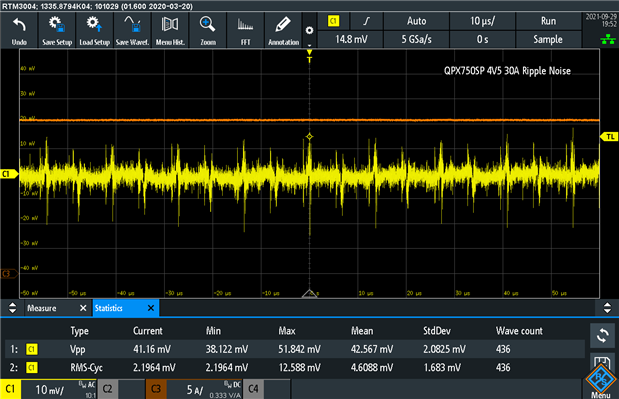Screen dimensions: 619x399
Task: Activate the Zoom tool
Action: [208, 30]
